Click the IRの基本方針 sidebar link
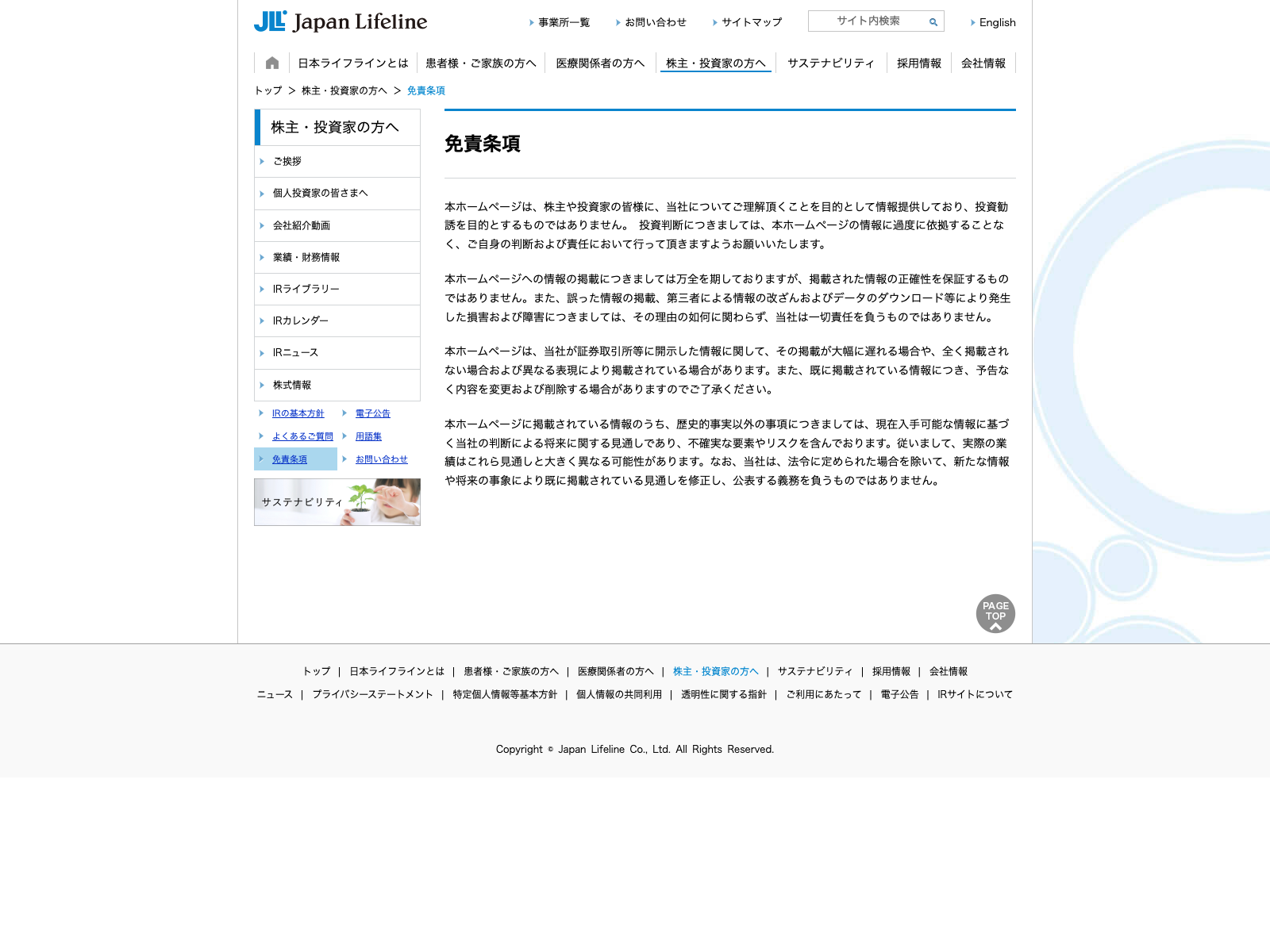The width and height of the screenshot is (1270, 952). [x=298, y=413]
